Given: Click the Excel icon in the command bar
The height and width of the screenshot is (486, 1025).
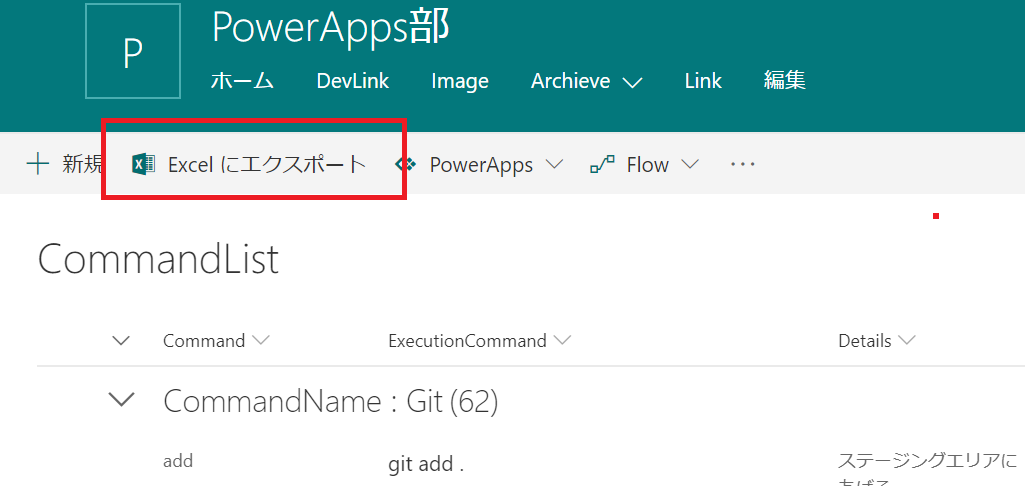Looking at the screenshot, I should (x=143, y=164).
